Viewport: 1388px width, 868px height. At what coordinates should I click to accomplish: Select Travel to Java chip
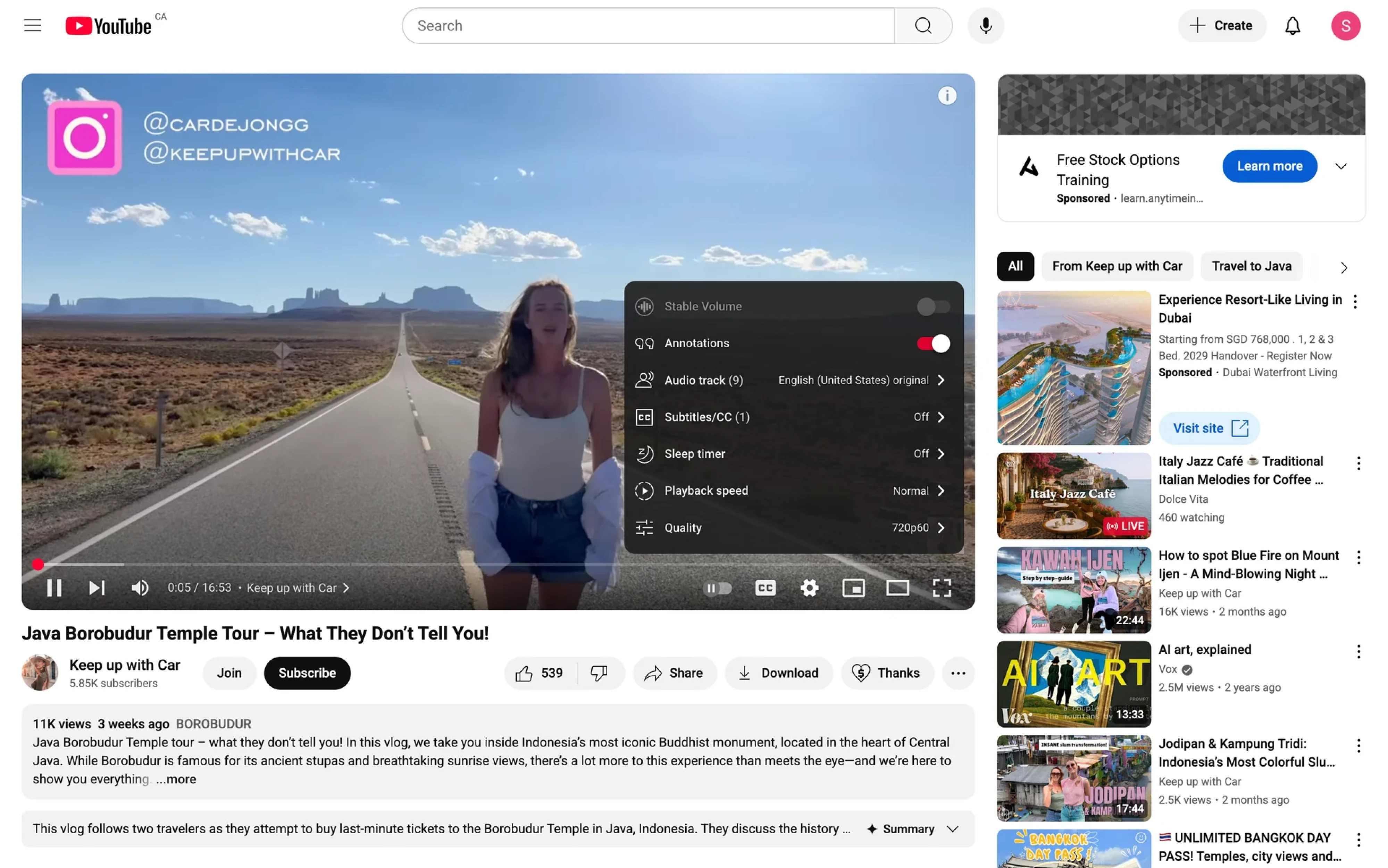[x=1251, y=266]
